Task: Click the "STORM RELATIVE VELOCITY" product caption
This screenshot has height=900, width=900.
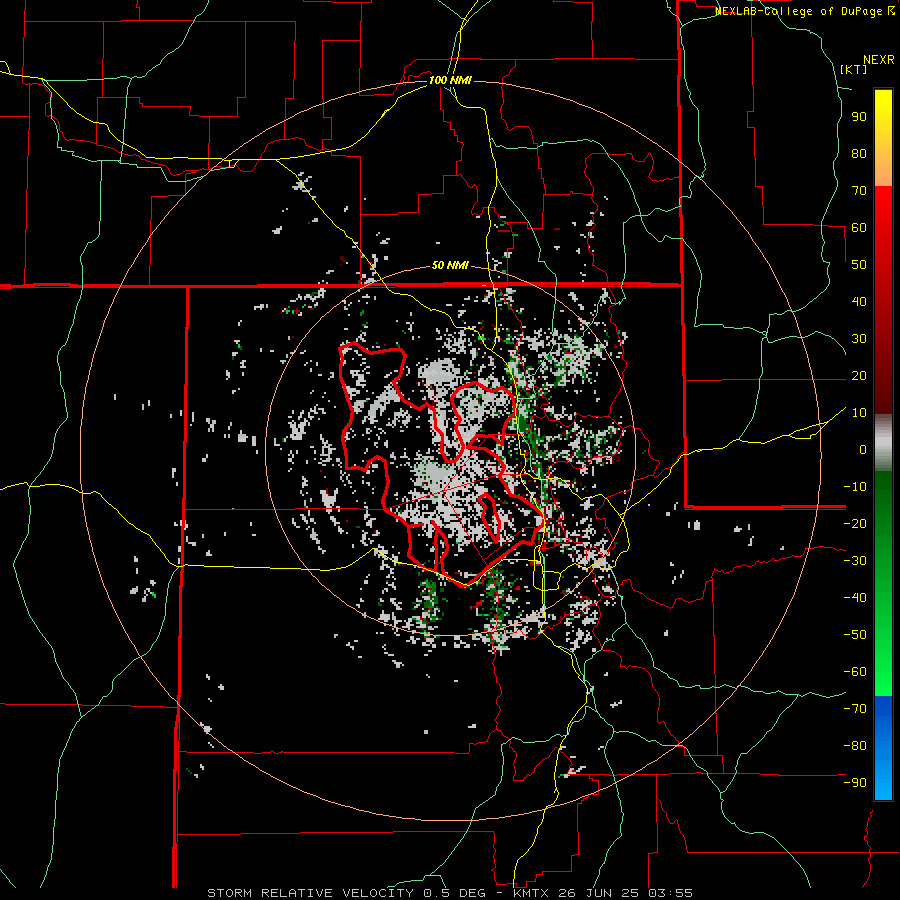Action: click(x=310, y=893)
